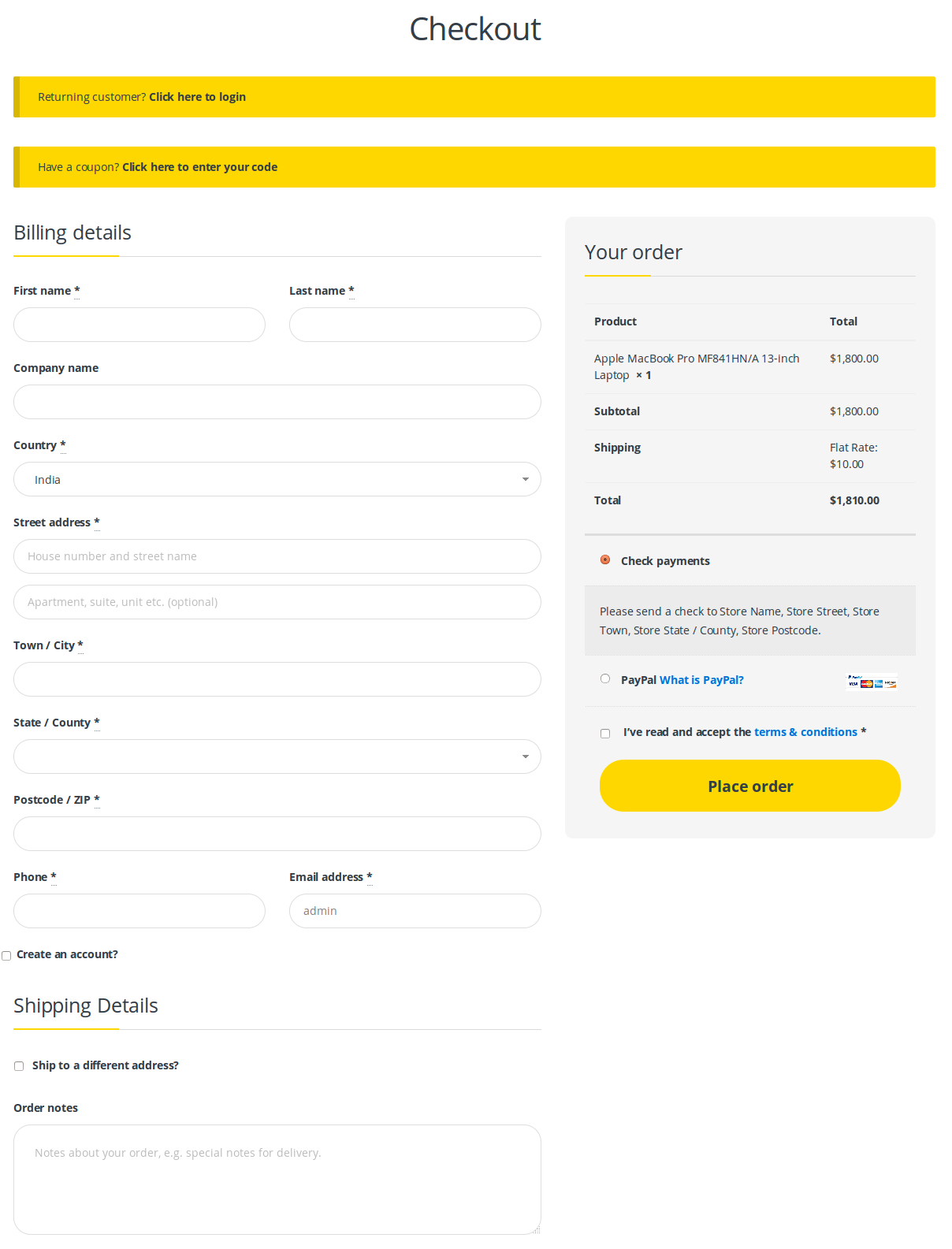This screenshot has height=1249, width=952.
Task: Click the House number and street field
Action: (277, 557)
